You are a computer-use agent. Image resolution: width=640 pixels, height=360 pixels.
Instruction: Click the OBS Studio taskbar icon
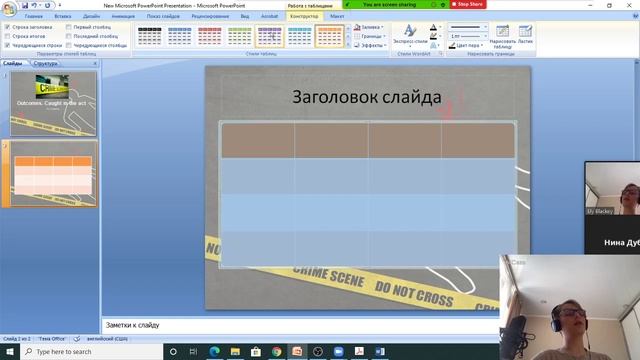tap(318, 351)
